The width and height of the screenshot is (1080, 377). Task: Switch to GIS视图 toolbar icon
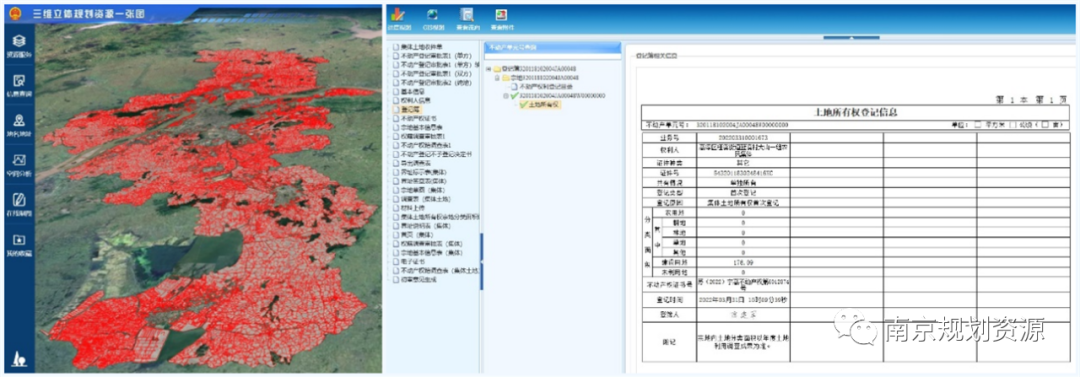(432, 14)
